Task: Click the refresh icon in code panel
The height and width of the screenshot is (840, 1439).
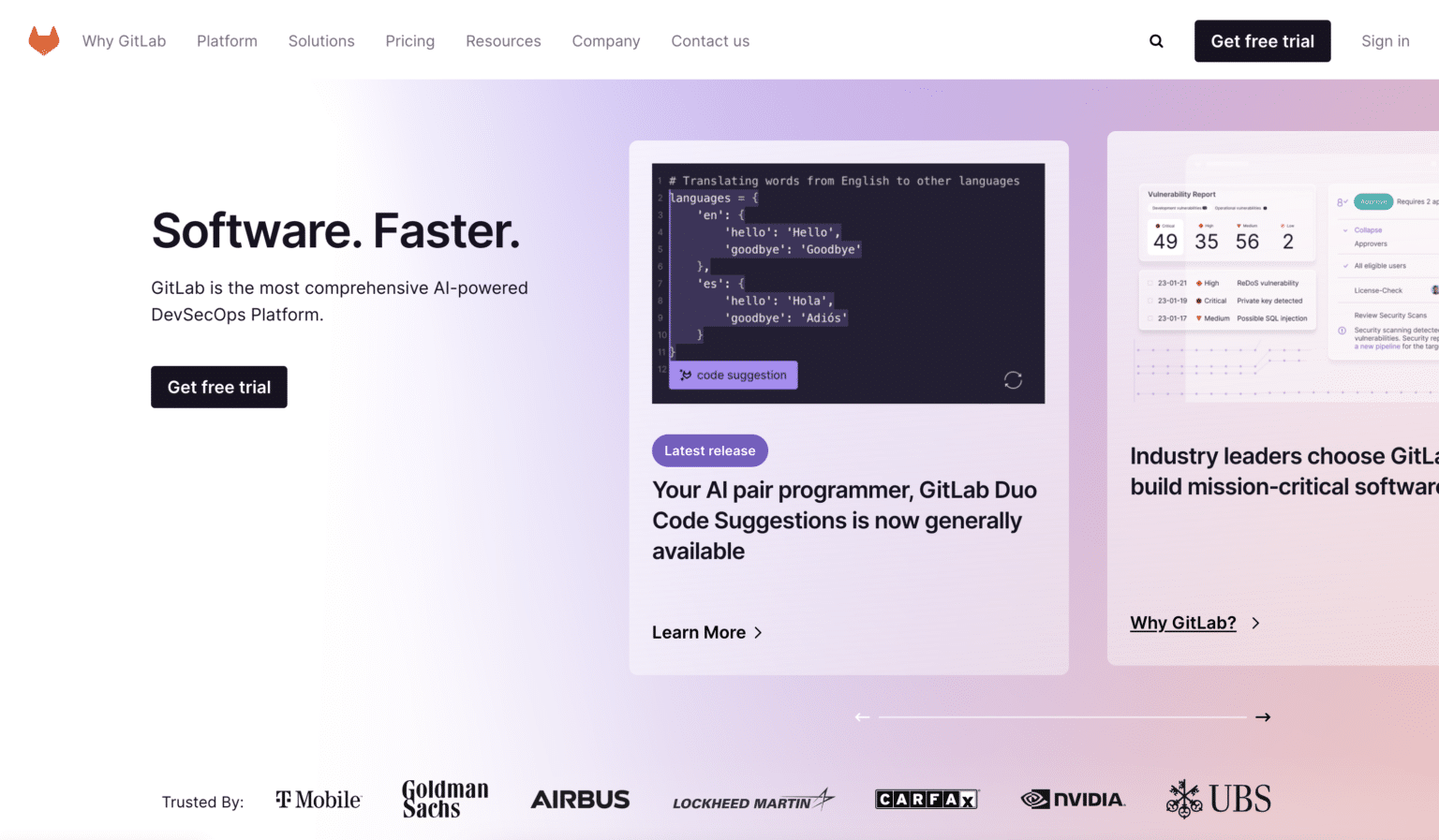Action: click(1013, 380)
